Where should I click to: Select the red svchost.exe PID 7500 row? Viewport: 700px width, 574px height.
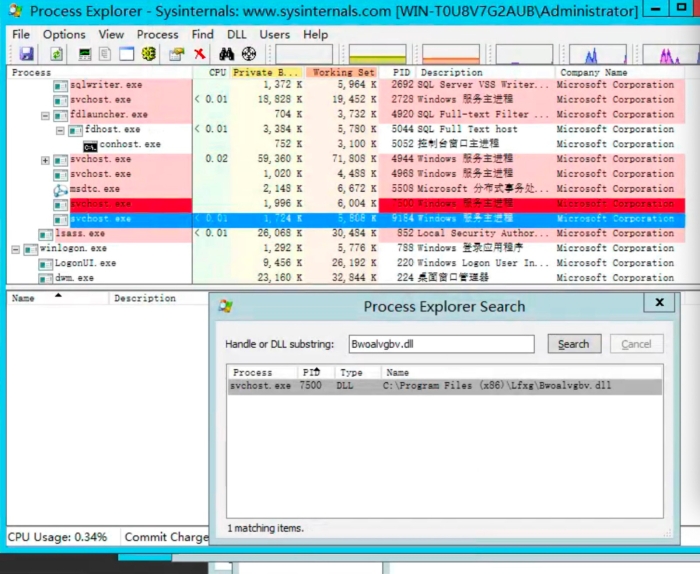coord(346,204)
